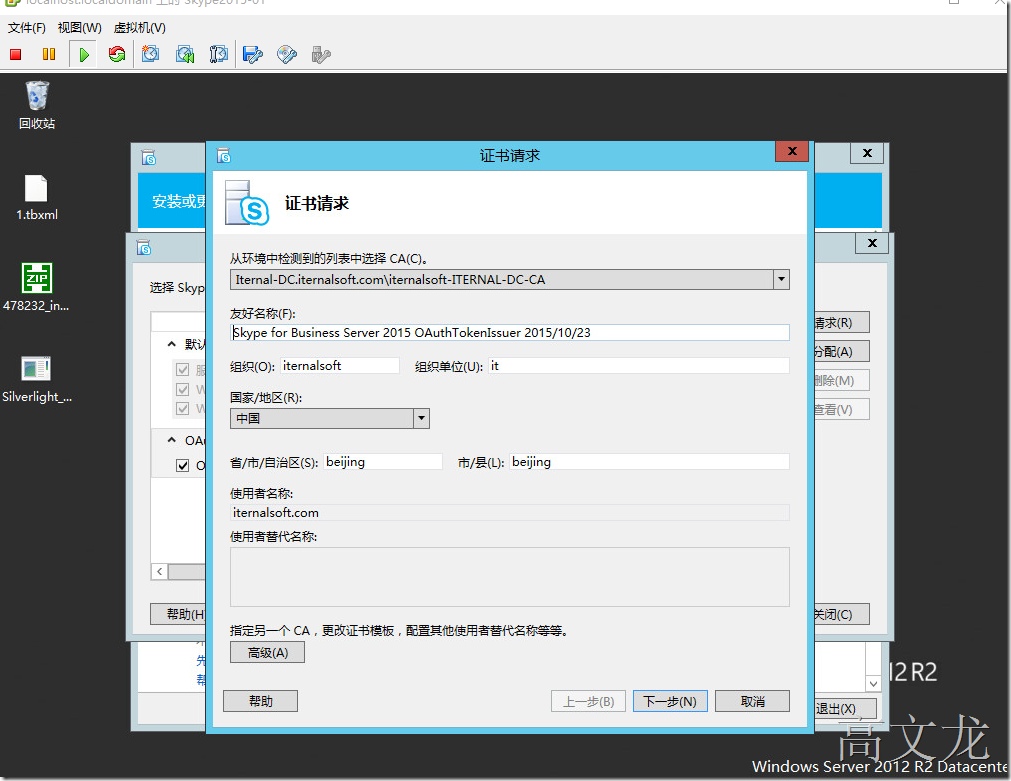Click the 友好名称 friendly name field
This screenshot has width=1011, height=781.
pos(509,333)
